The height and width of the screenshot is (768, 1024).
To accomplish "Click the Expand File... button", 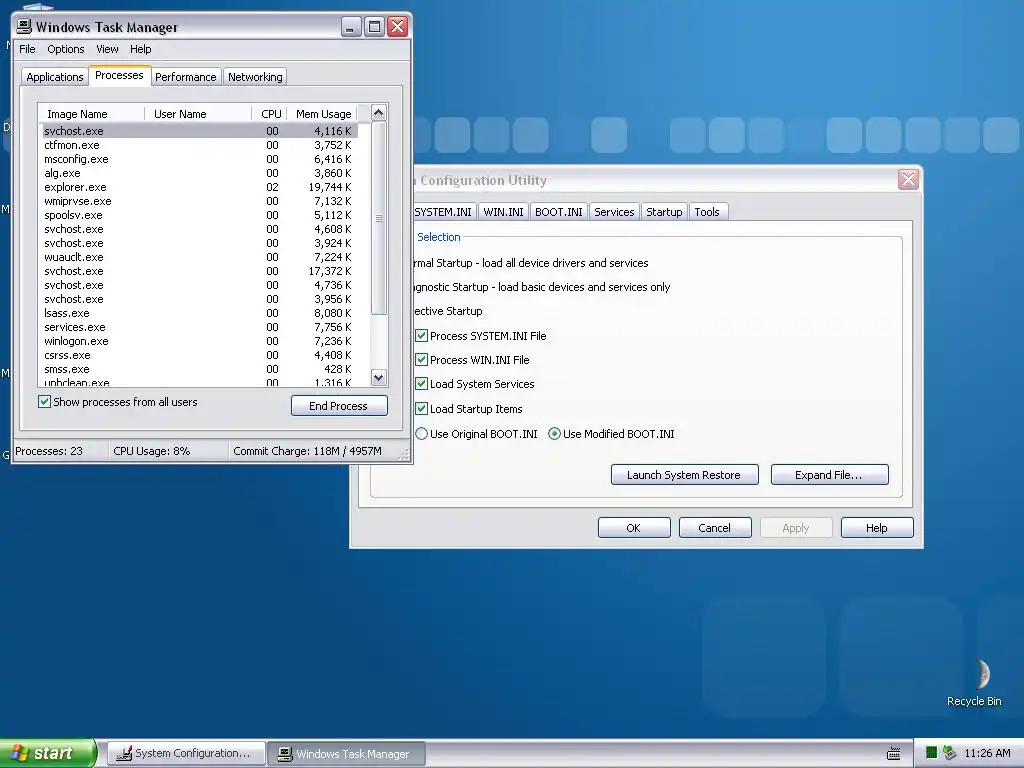I will [x=829, y=475].
